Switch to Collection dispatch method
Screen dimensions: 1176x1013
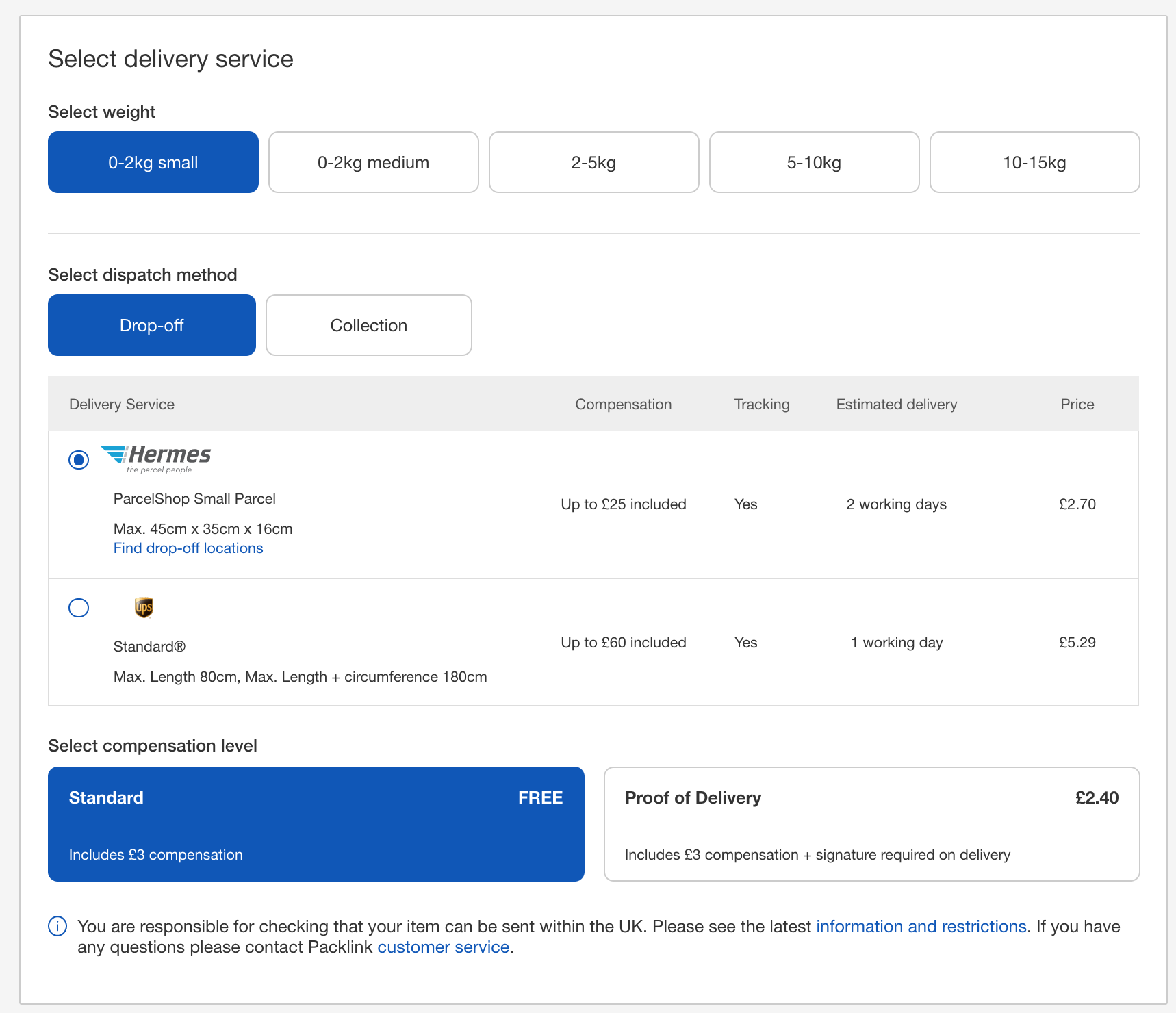coord(369,325)
